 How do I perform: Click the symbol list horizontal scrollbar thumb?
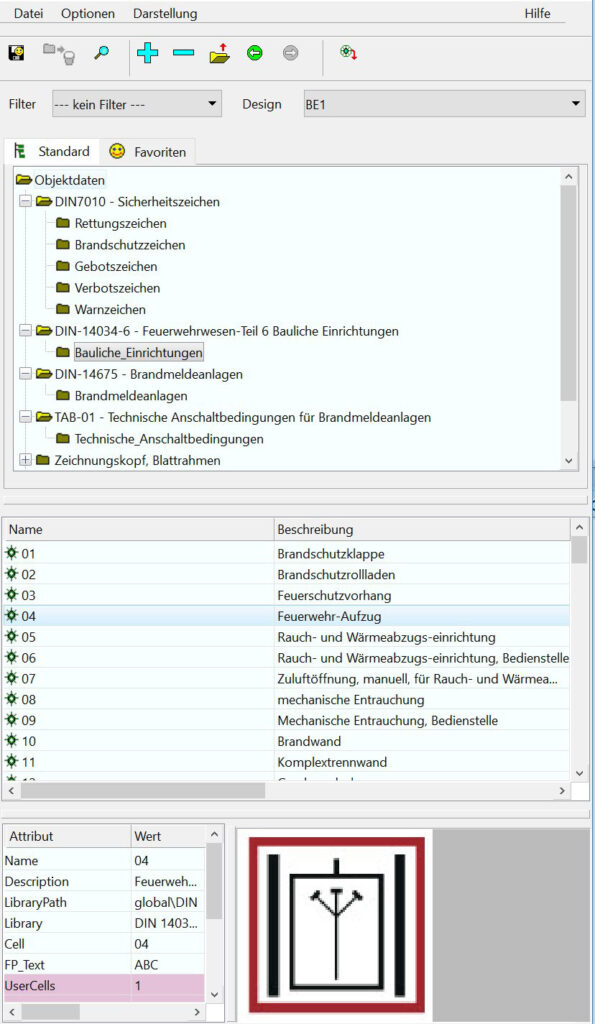(142, 790)
